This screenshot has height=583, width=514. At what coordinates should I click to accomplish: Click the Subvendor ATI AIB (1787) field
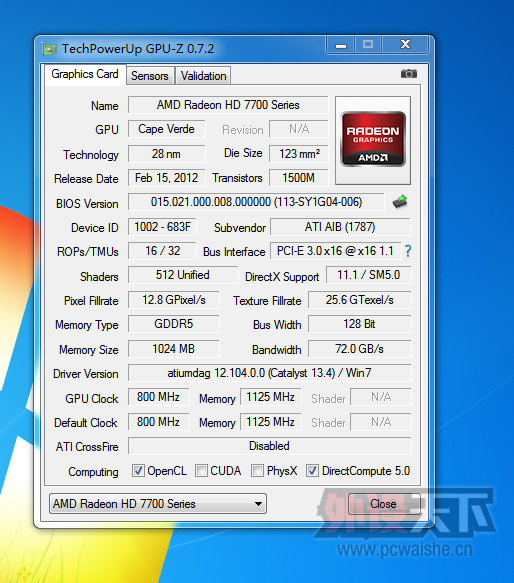point(340,227)
